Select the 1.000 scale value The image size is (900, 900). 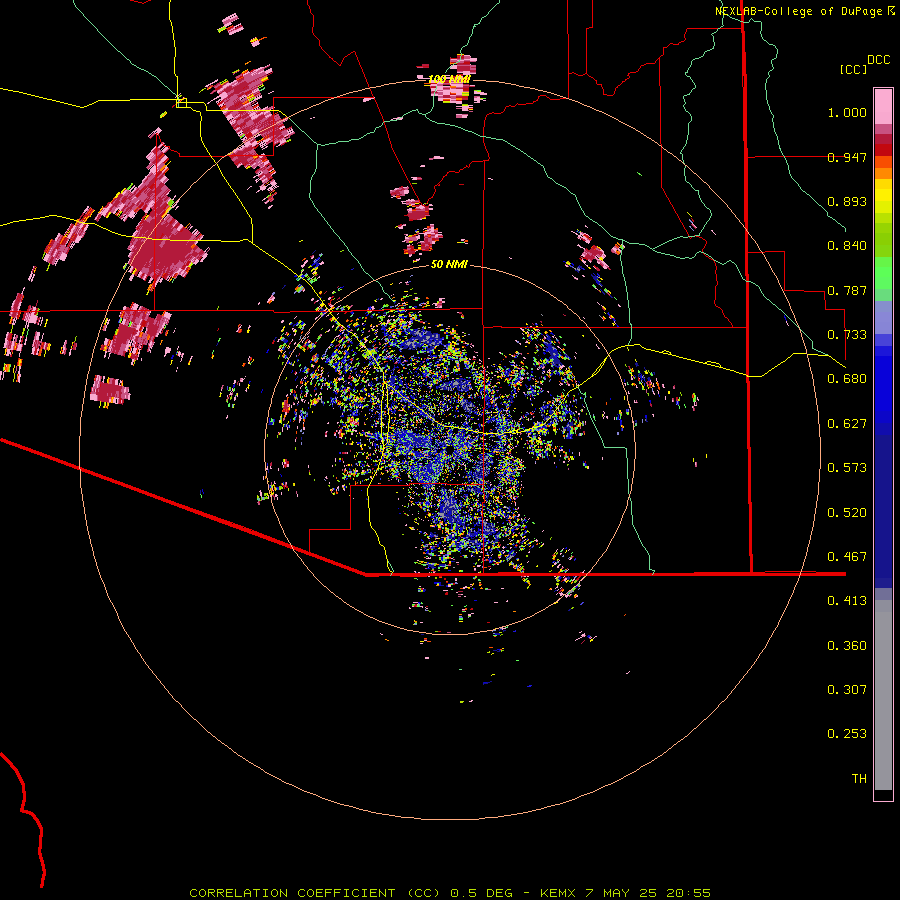pyautogui.click(x=847, y=112)
